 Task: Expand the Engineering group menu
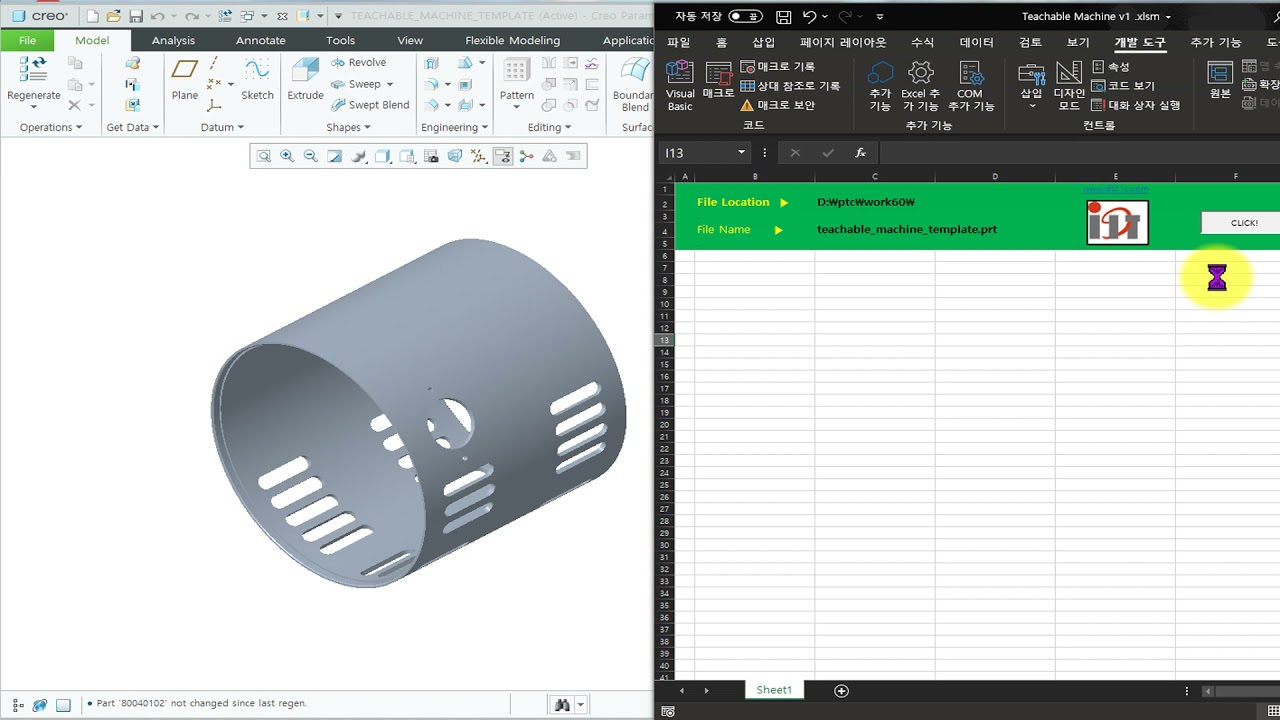click(x=455, y=127)
